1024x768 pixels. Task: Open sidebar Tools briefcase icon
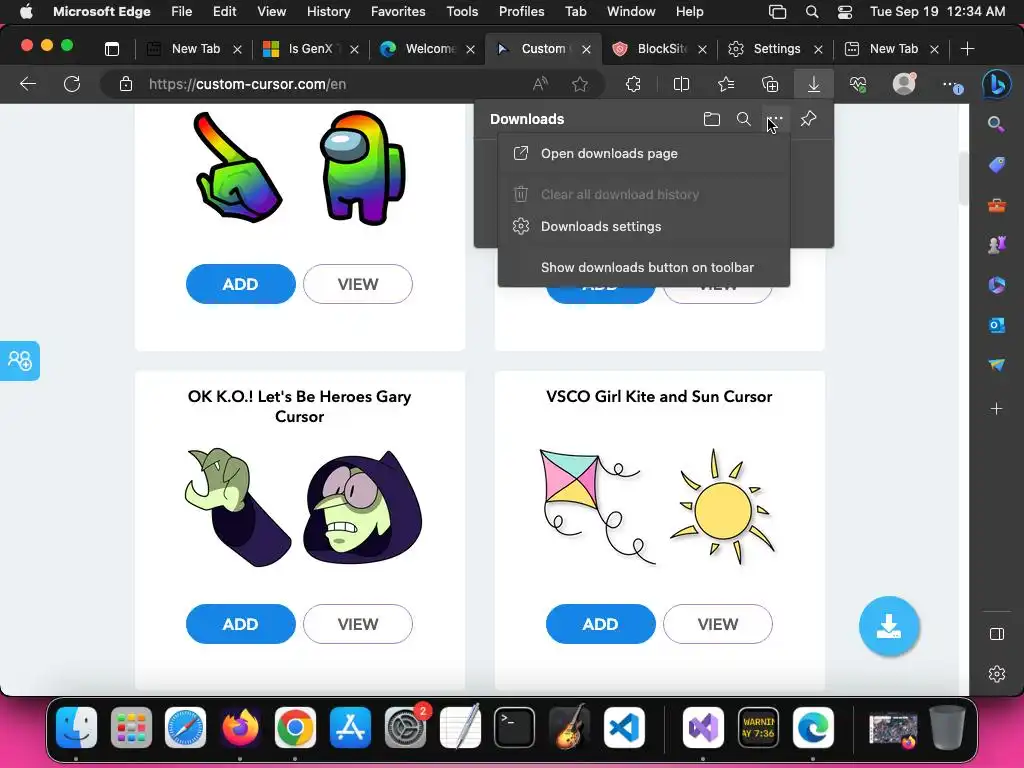tap(997, 206)
